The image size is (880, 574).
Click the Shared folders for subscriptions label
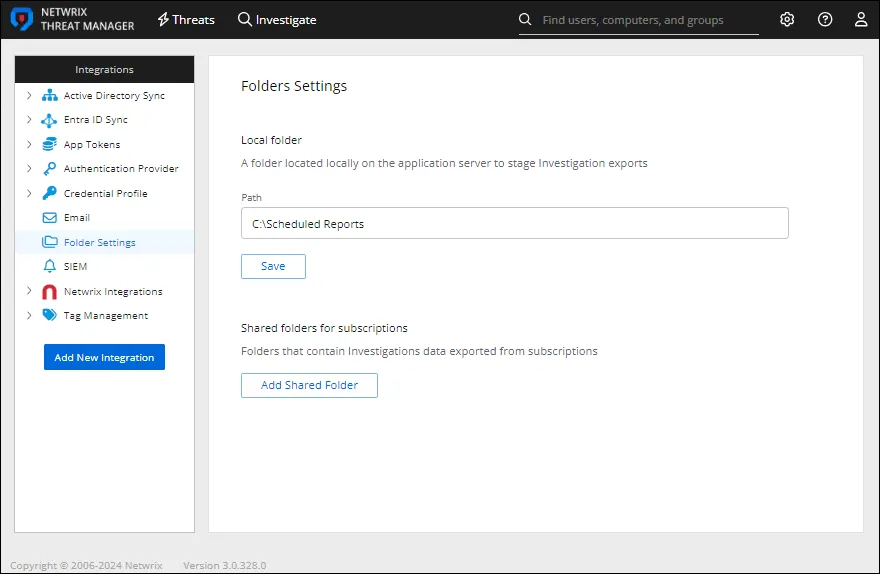coord(324,328)
